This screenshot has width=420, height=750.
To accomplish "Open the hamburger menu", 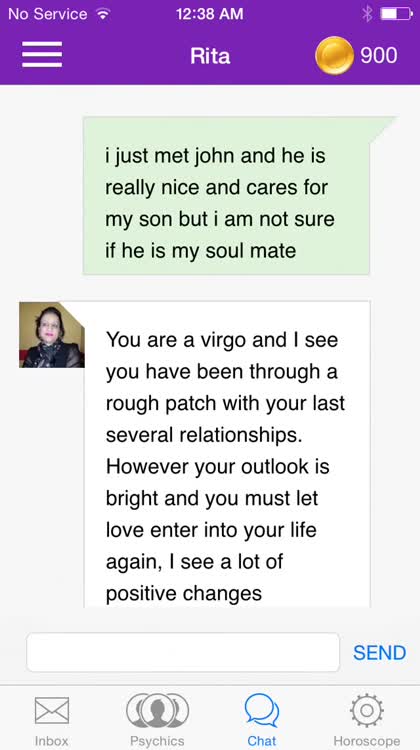I will tap(42, 55).
